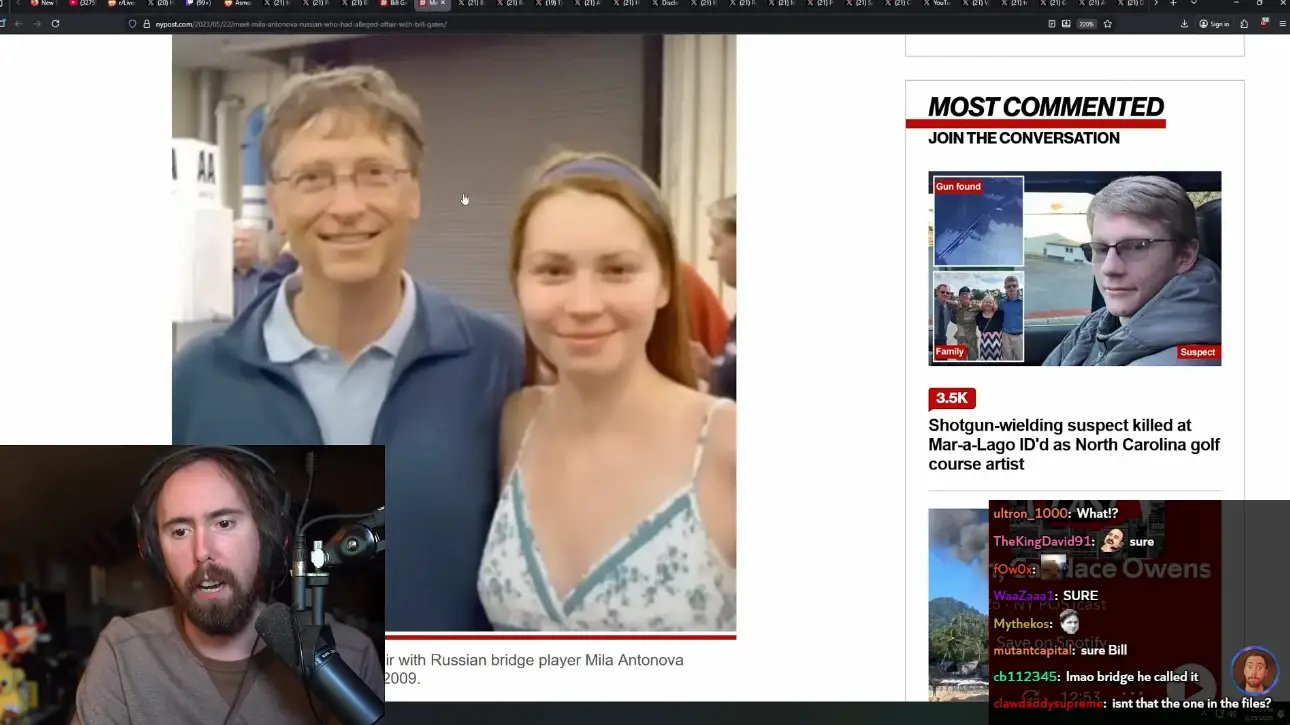Reload the NY Post page
Viewport: 1290px width, 725px height.
(x=55, y=24)
